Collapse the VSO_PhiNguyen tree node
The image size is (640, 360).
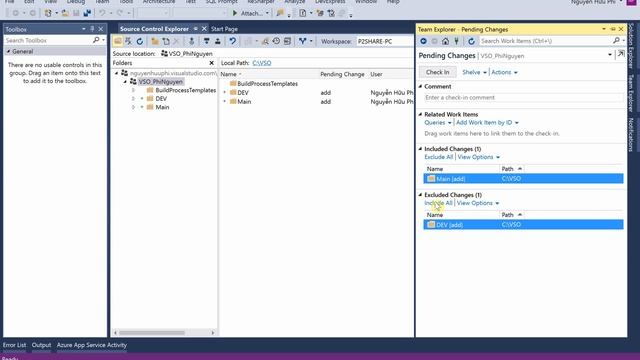(125, 82)
